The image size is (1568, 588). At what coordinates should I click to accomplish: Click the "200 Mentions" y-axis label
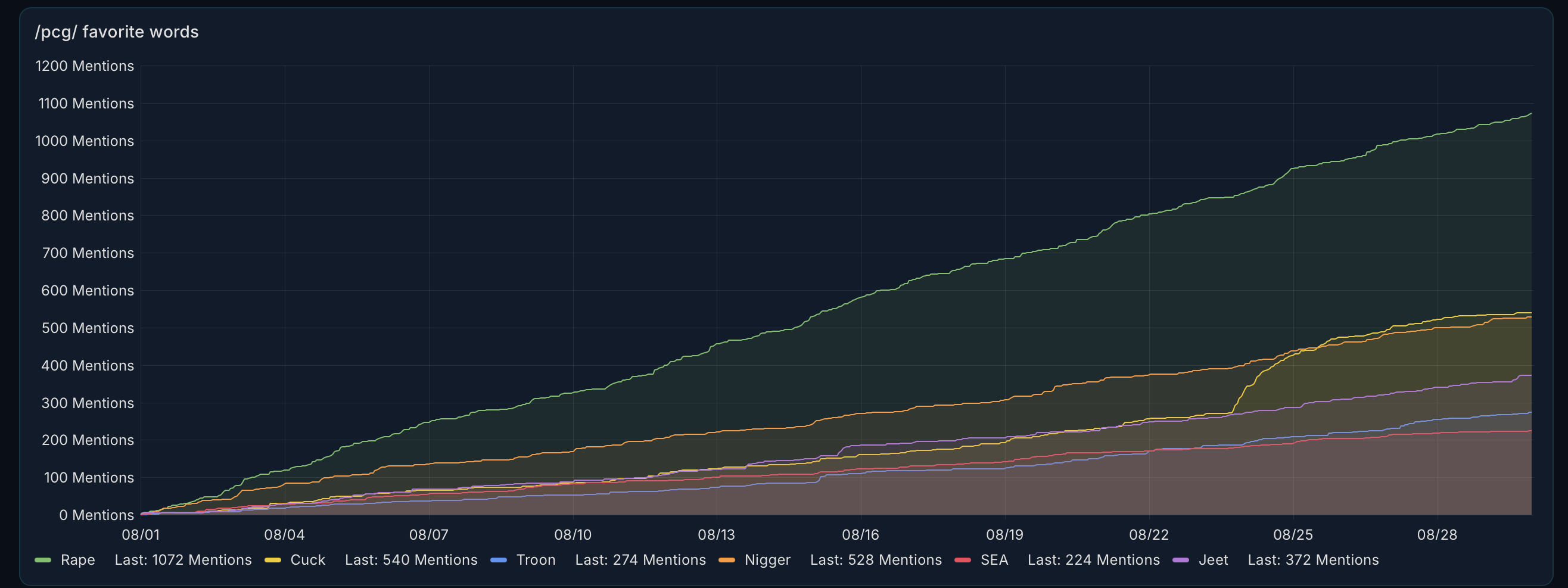88,440
